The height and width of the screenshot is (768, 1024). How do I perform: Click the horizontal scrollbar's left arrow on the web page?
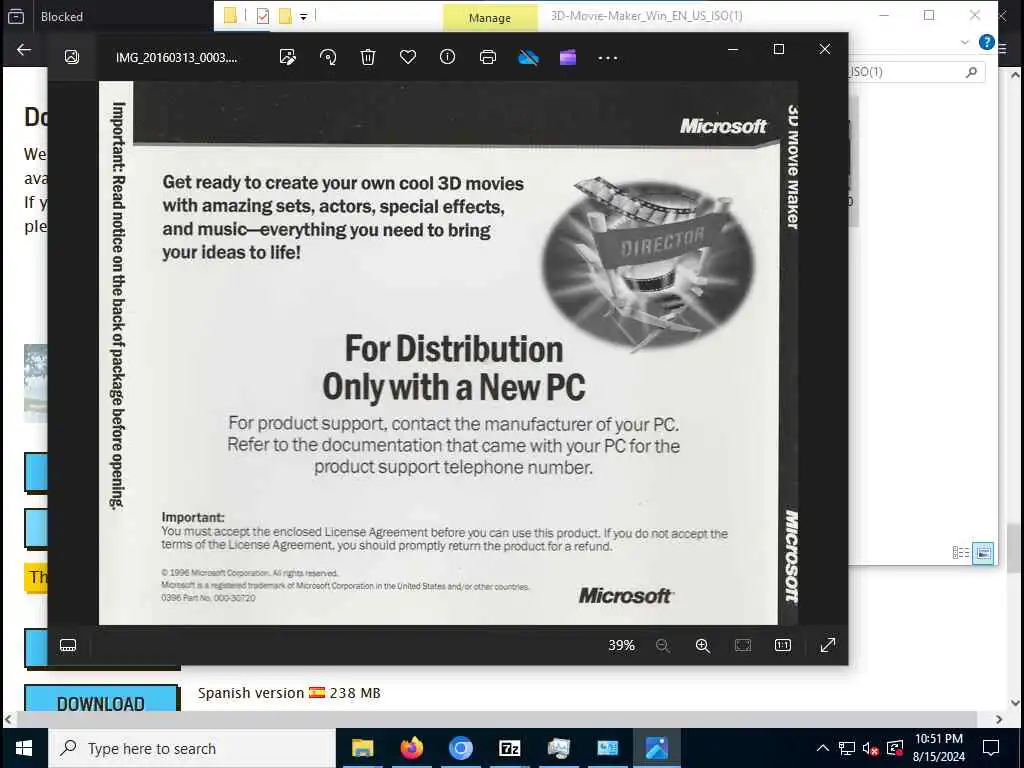(x=8, y=719)
